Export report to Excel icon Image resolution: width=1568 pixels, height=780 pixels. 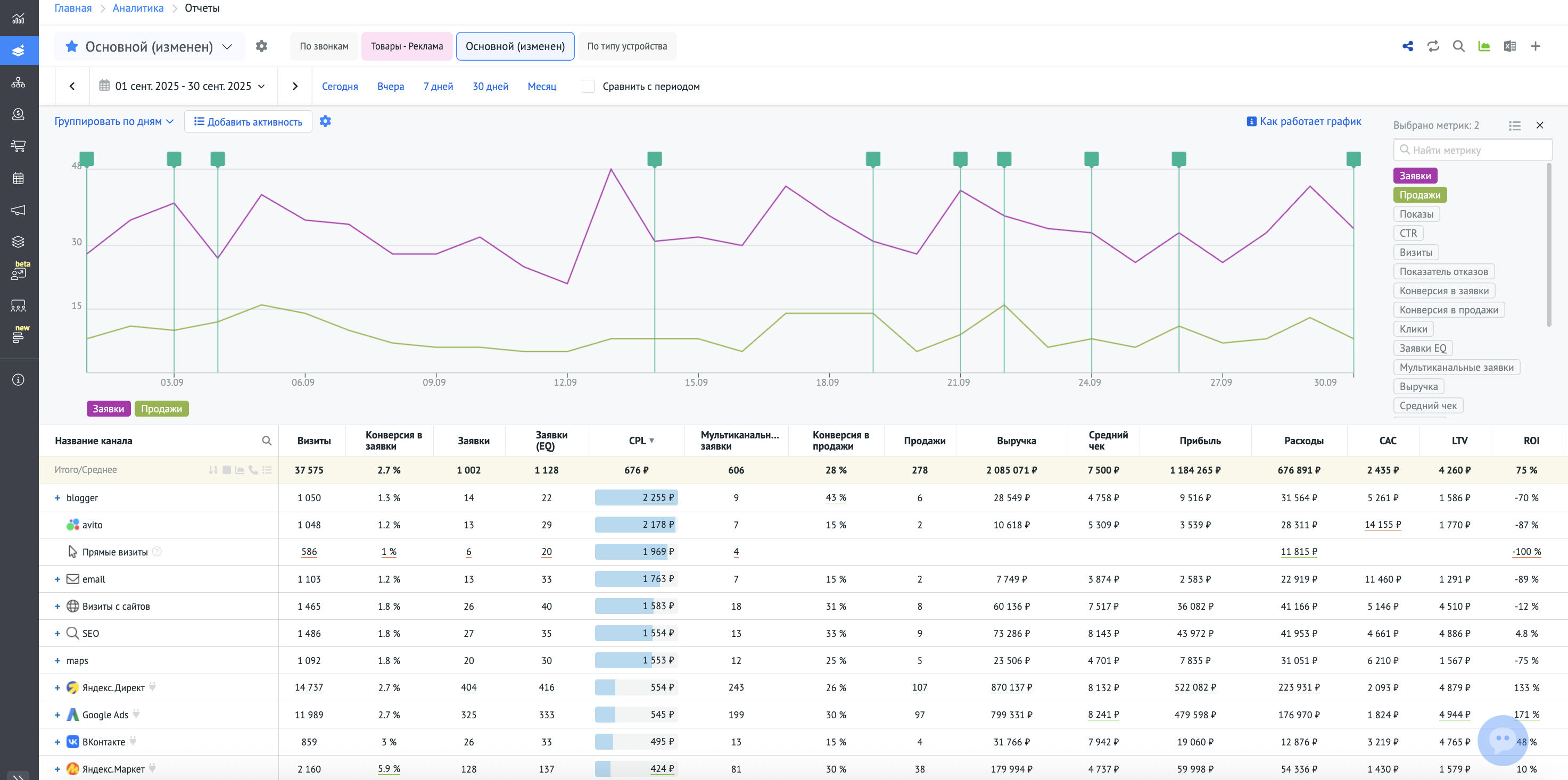click(x=1509, y=46)
